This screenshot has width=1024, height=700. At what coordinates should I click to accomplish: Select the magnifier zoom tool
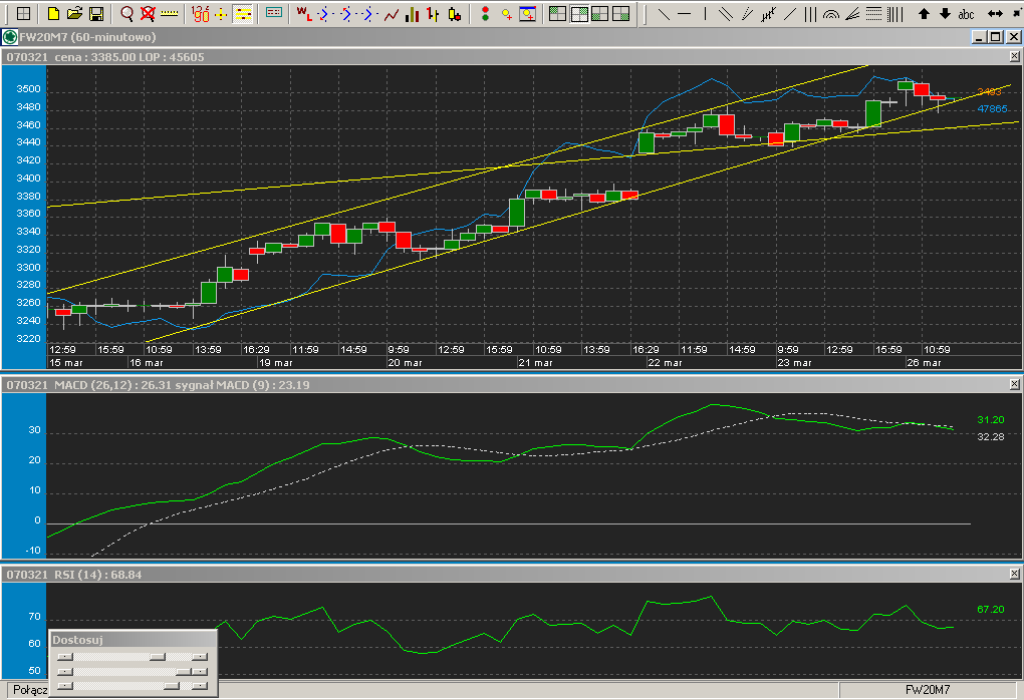(x=127, y=14)
